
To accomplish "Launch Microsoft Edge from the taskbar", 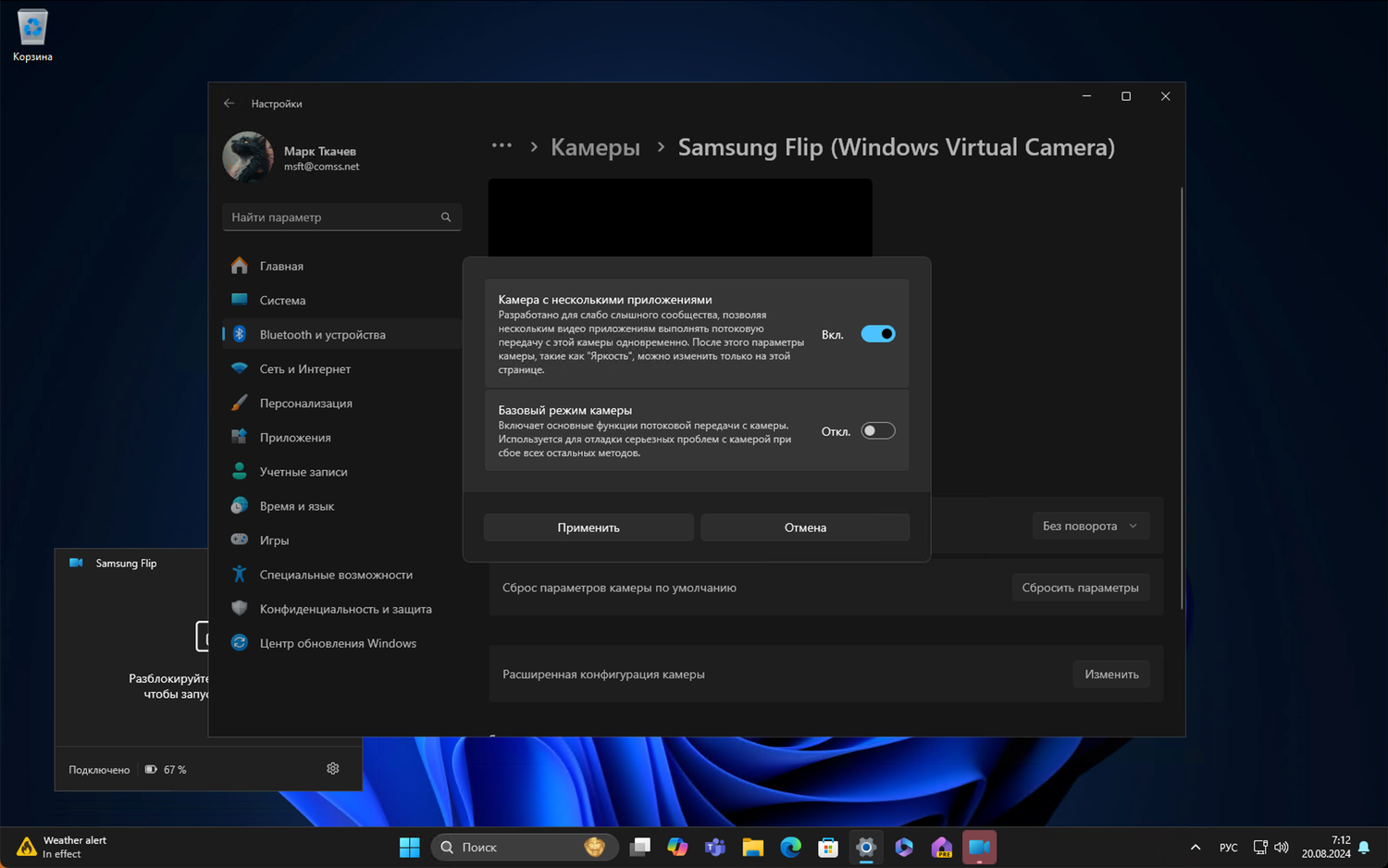I will click(x=791, y=847).
